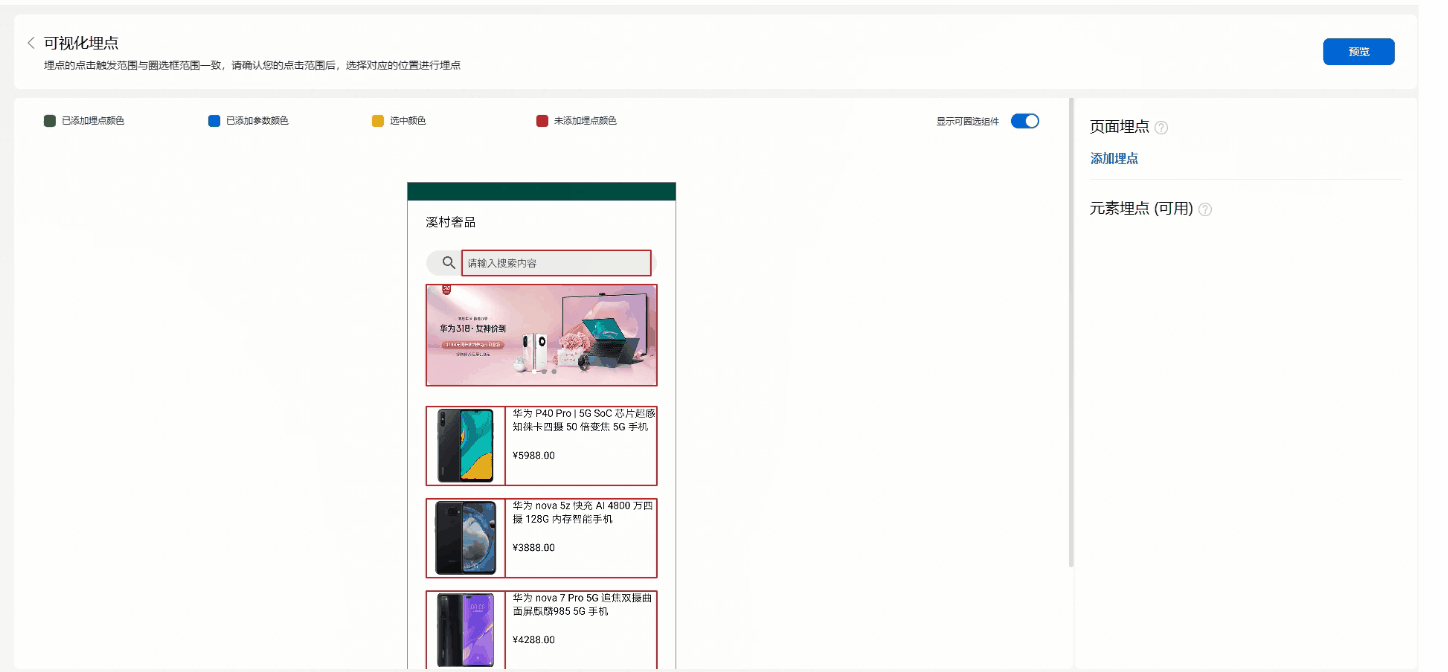Click the yellow 选中颜色 swatch

[x=378, y=121]
